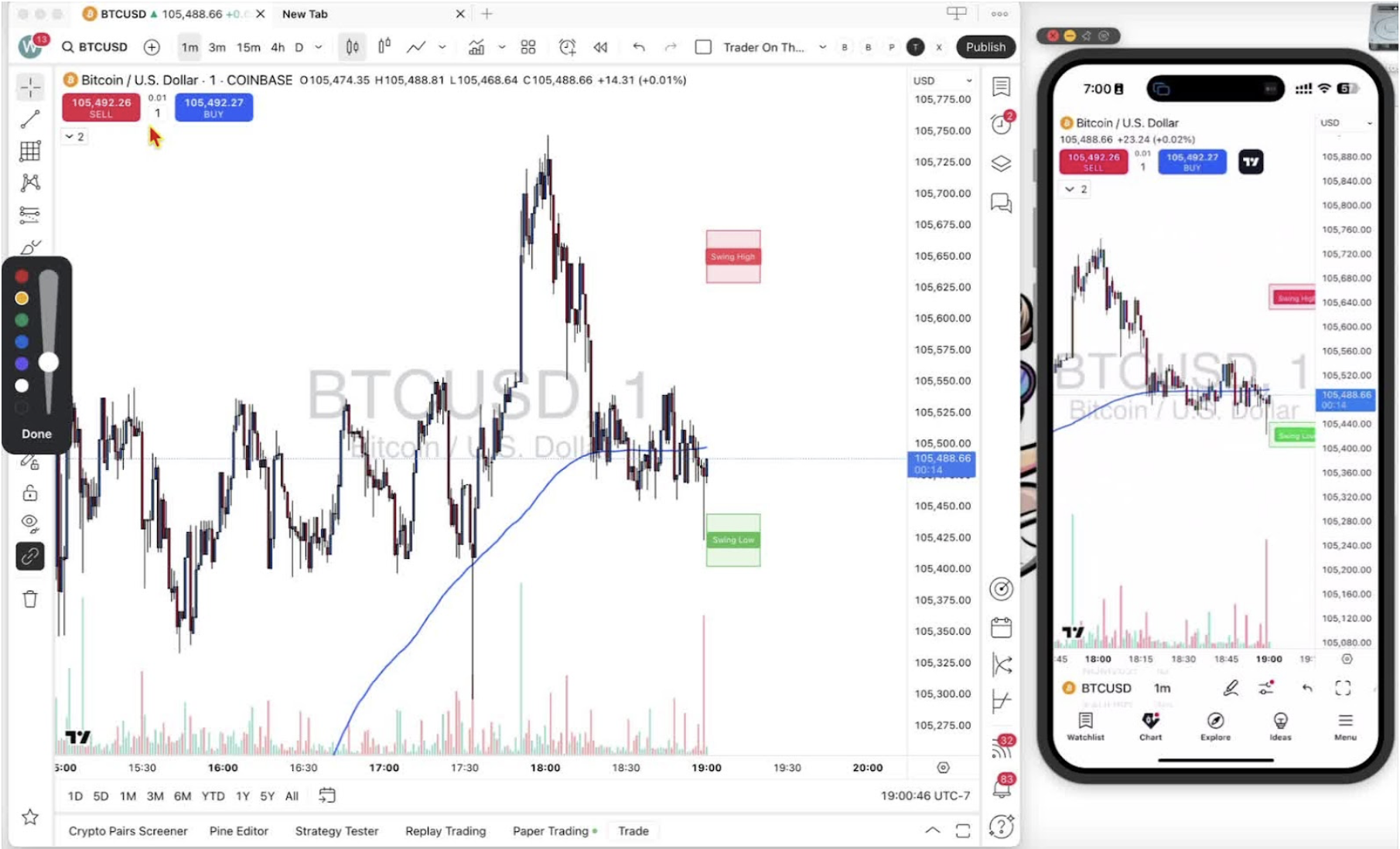Image resolution: width=1400 pixels, height=849 pixels.
Task: Open the Replay Trading tab
Action: tap(446, 831)
